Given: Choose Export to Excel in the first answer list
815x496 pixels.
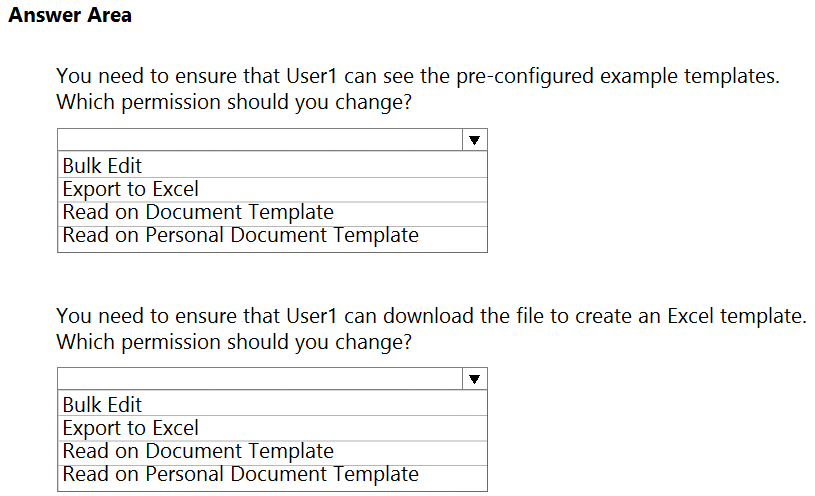Looking at the screenshot, I should click(272, 189).
